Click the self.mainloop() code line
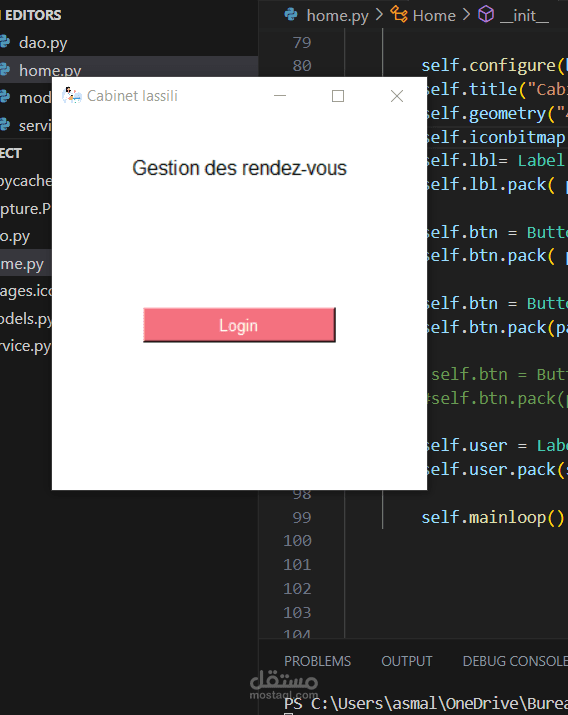The image size is (568, 715). pos(493,518)
